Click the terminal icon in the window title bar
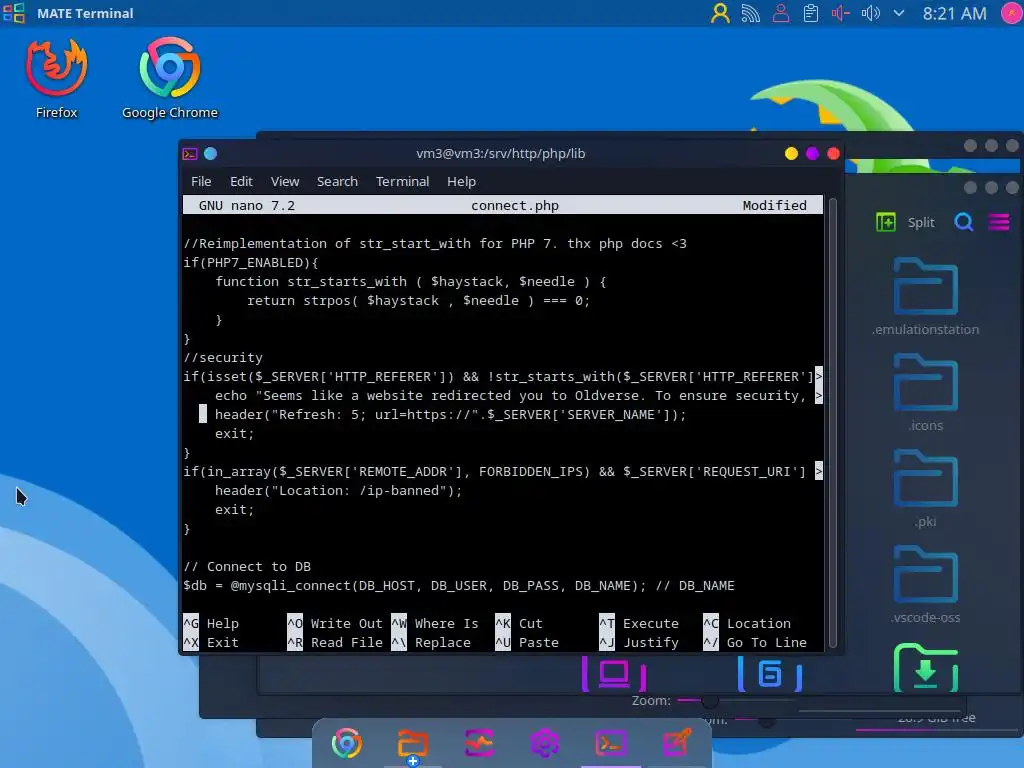Screen dimensions: 1024x768 pos(190,153)
